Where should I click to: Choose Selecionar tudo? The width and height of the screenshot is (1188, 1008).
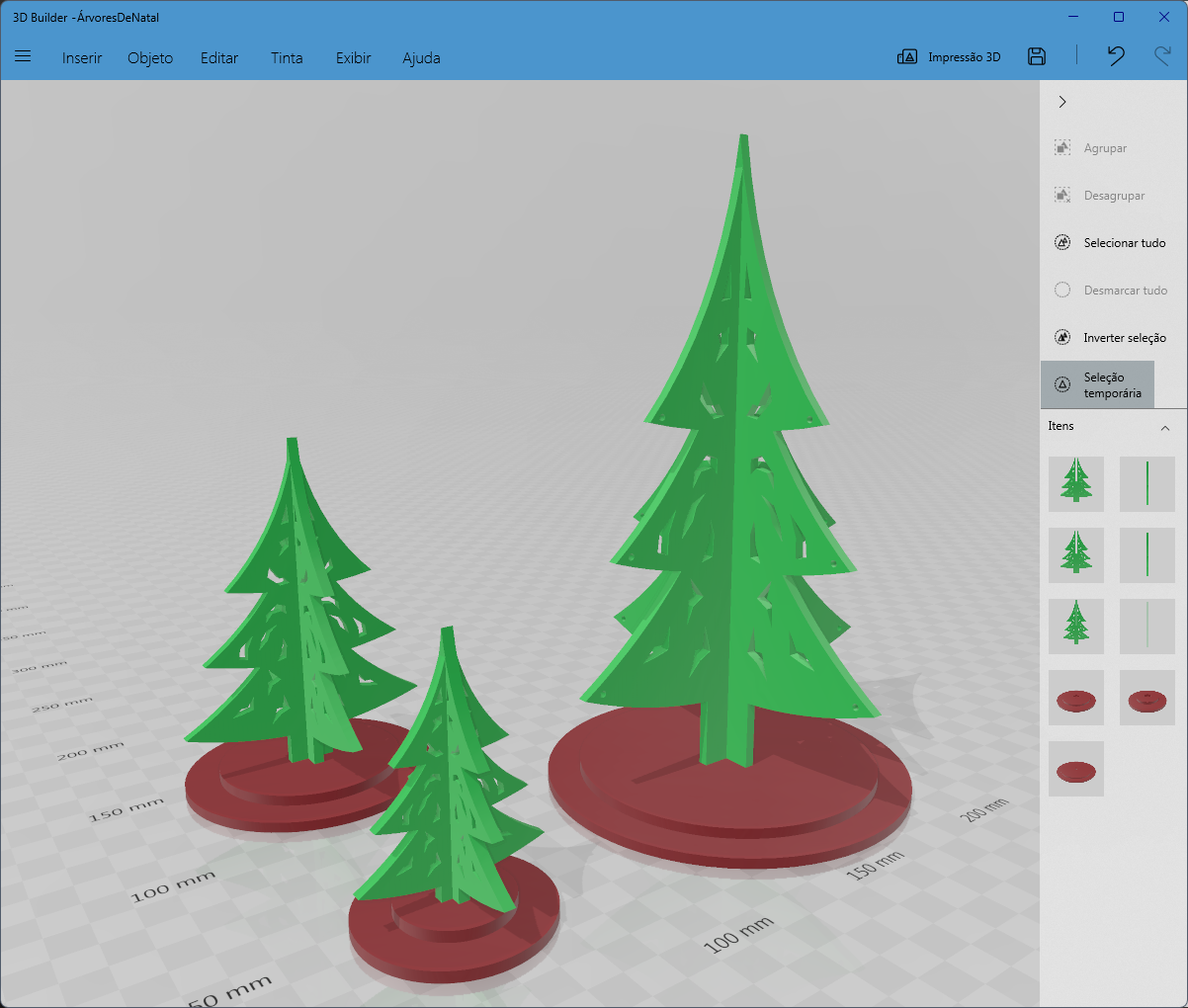tap(1110, 242)
